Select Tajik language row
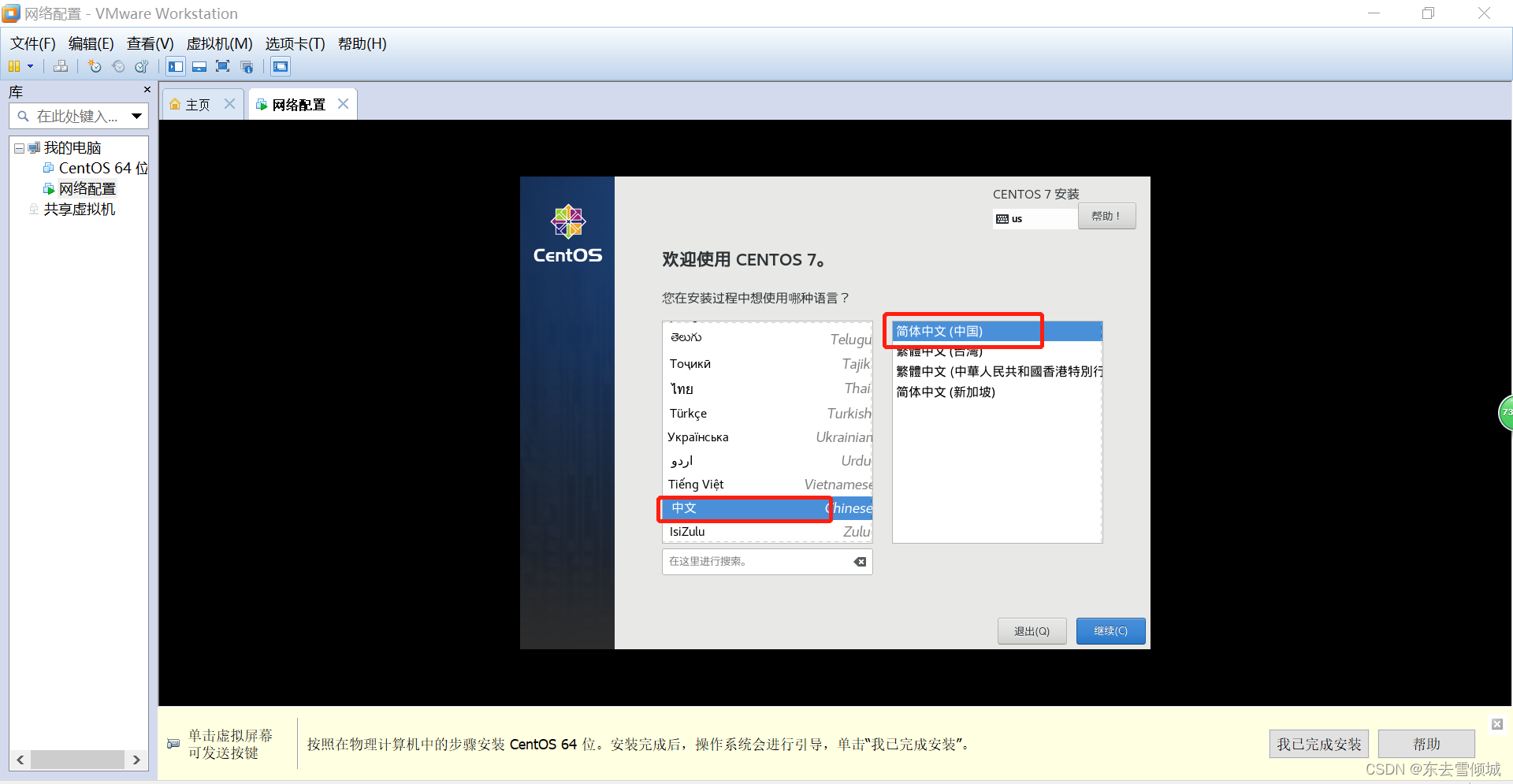This screenshot has height=784, width=1513. coord(768,363)
